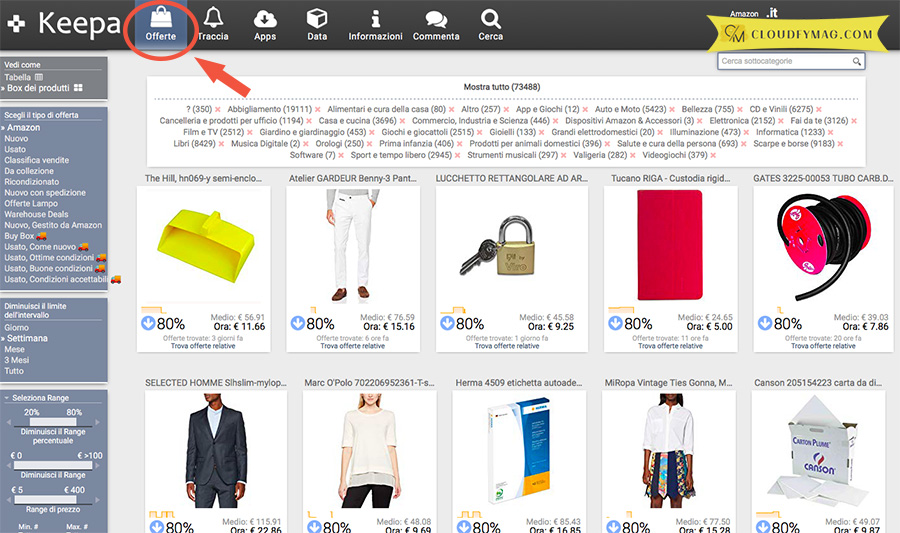Click the €0 to €>100 range slider
The height and width of the screenshot is (533, 900).
pos(53,465)
